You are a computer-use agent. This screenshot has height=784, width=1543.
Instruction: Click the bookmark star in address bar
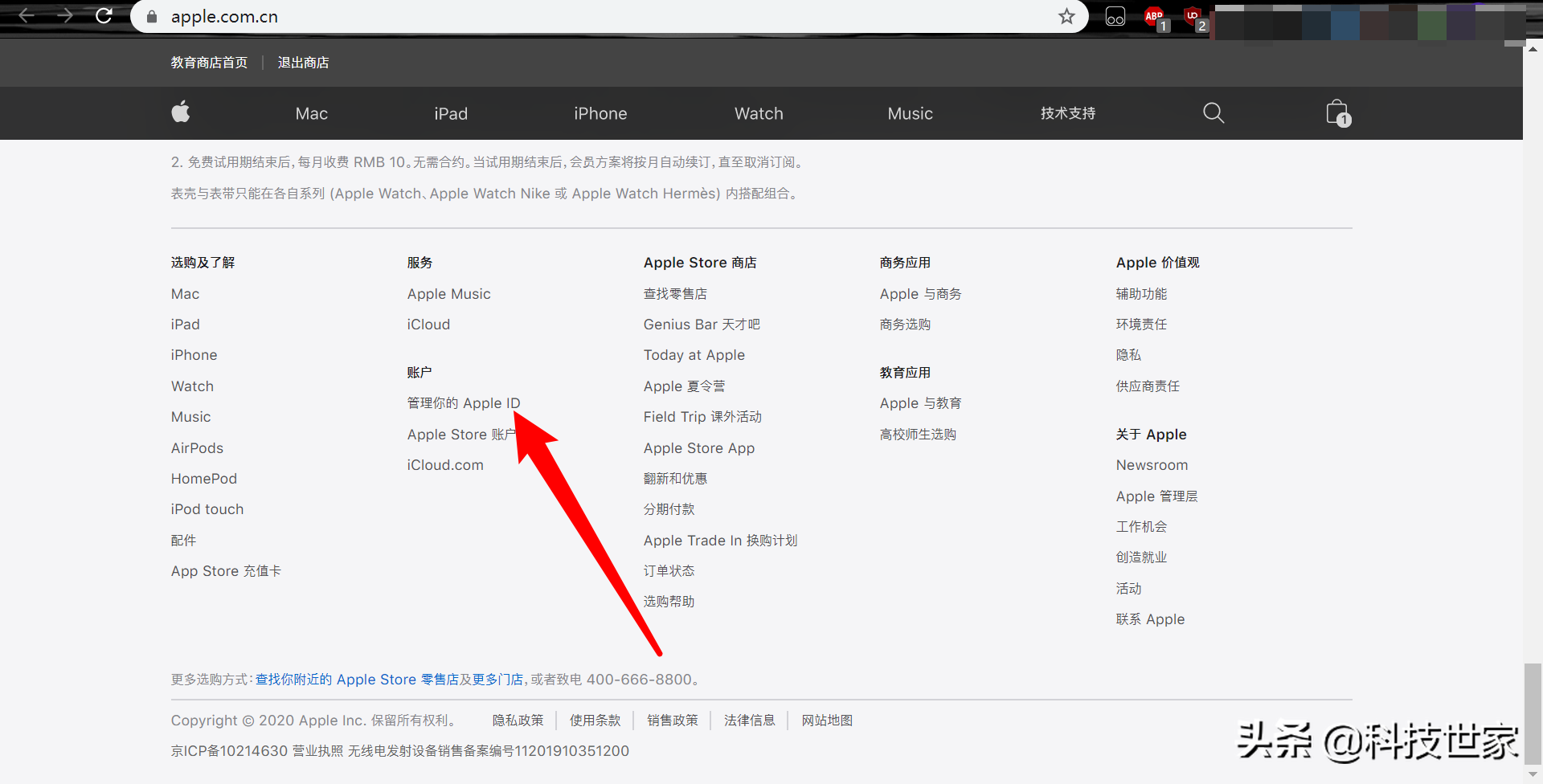[x=1066, y=15]
